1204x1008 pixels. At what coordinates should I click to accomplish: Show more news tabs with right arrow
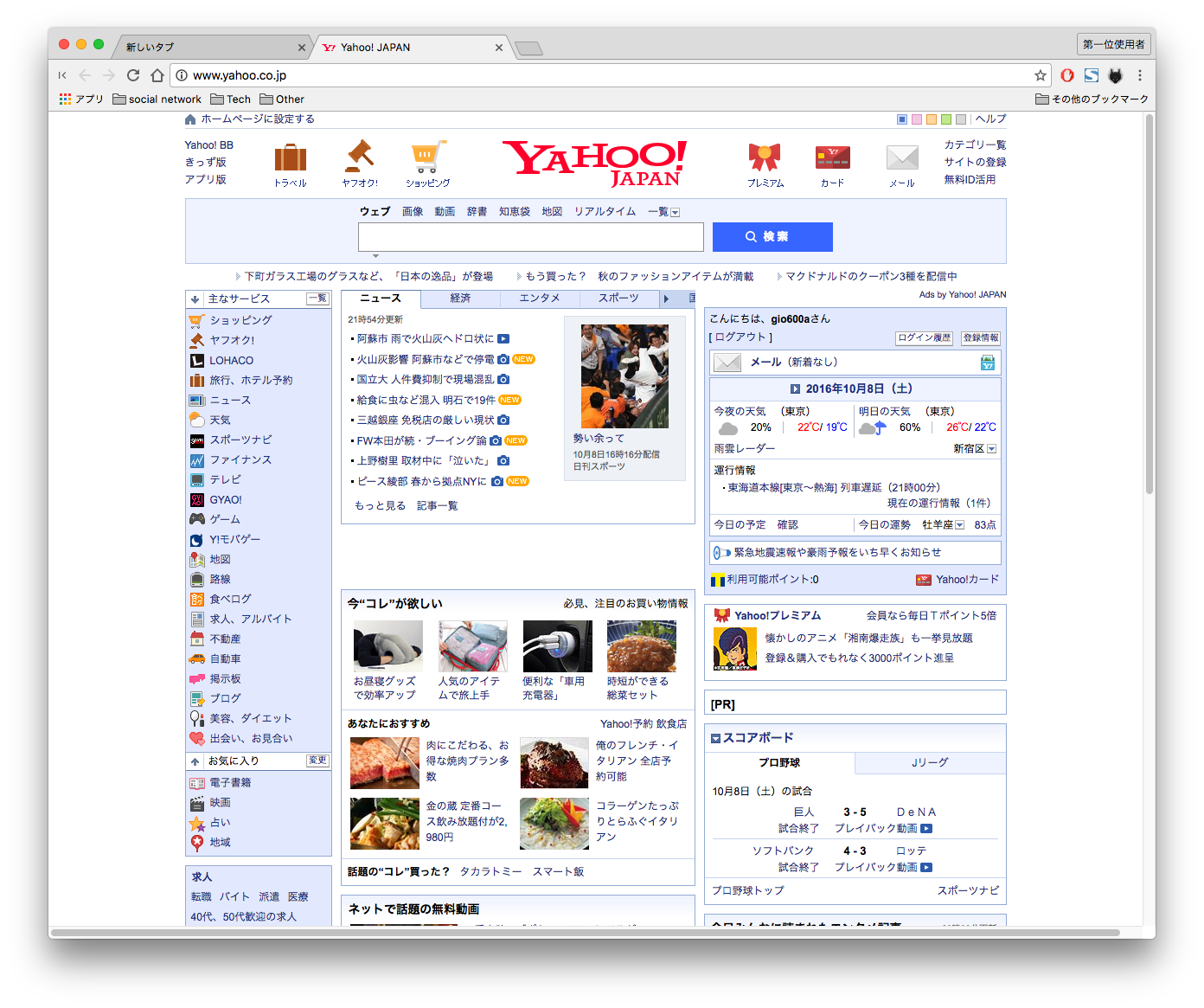pyautogui.click(x=666, y=299)
